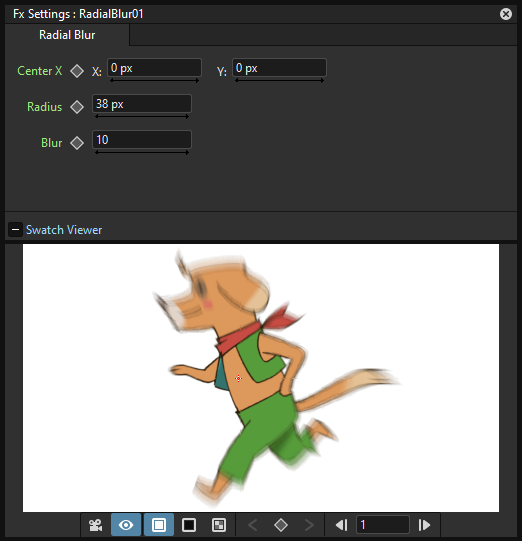Viewport: 522px width, 541px height.
Task: Toggle keyframe diamond for Blur
Action: 77,143
